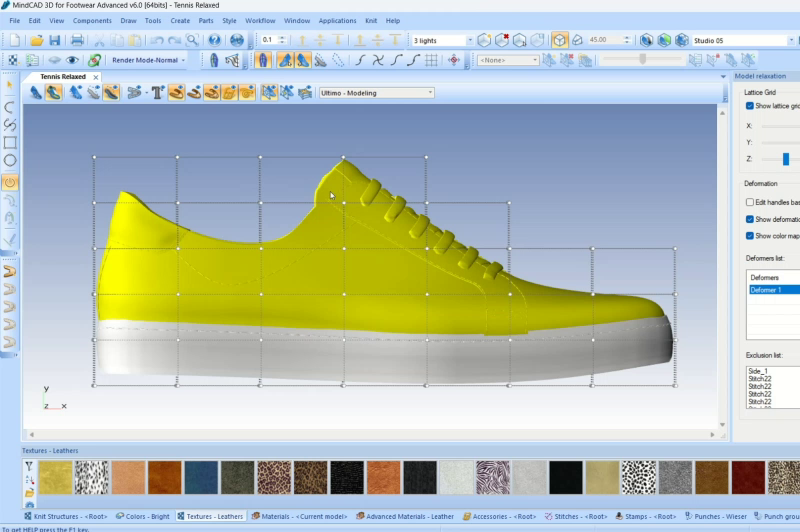Click the open folder icon in the textures panel
The height and width of the screenshot is (532, 800).
[x=29, y=493]
